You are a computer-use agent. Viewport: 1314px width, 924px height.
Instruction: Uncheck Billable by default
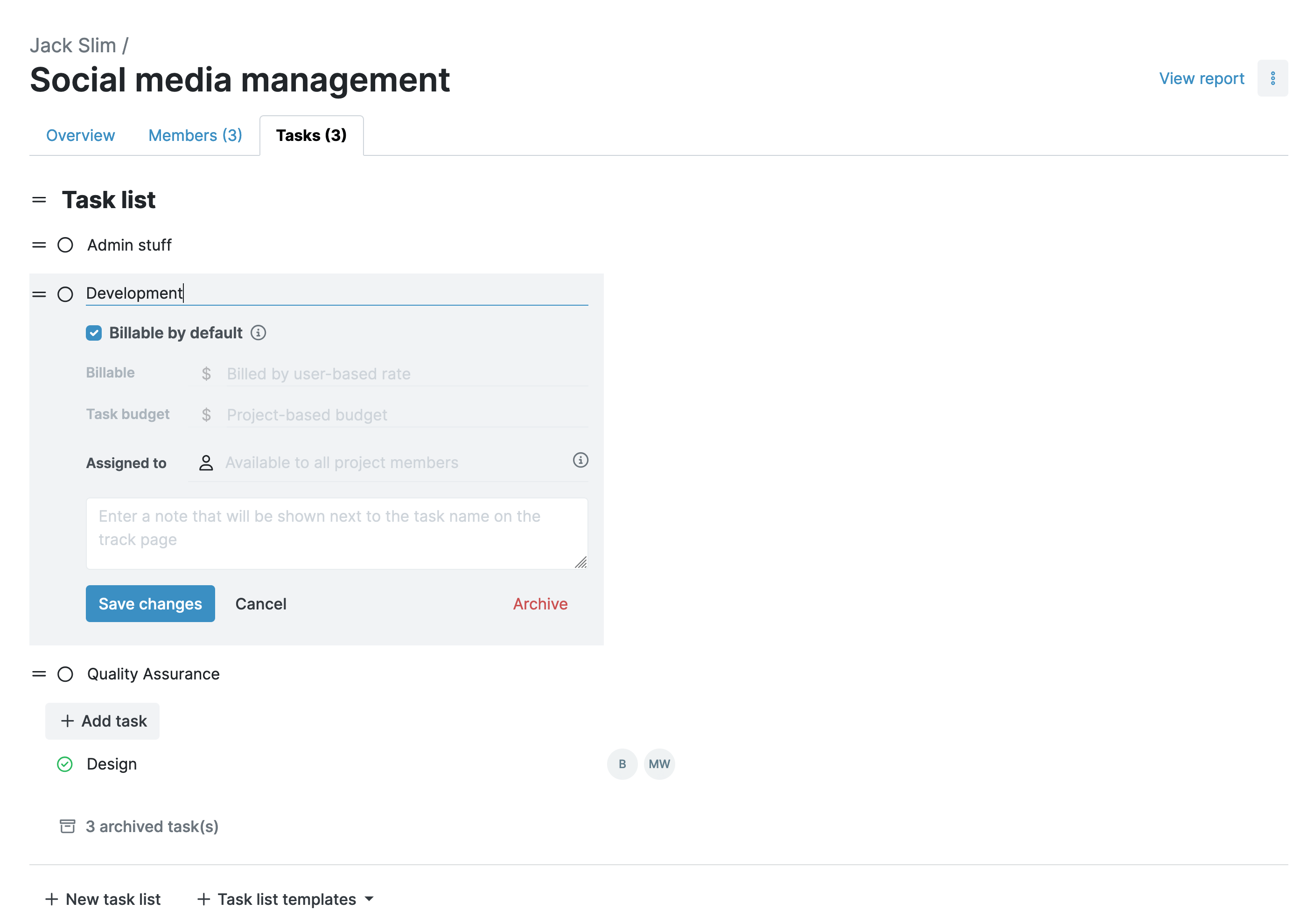point(93,333)
